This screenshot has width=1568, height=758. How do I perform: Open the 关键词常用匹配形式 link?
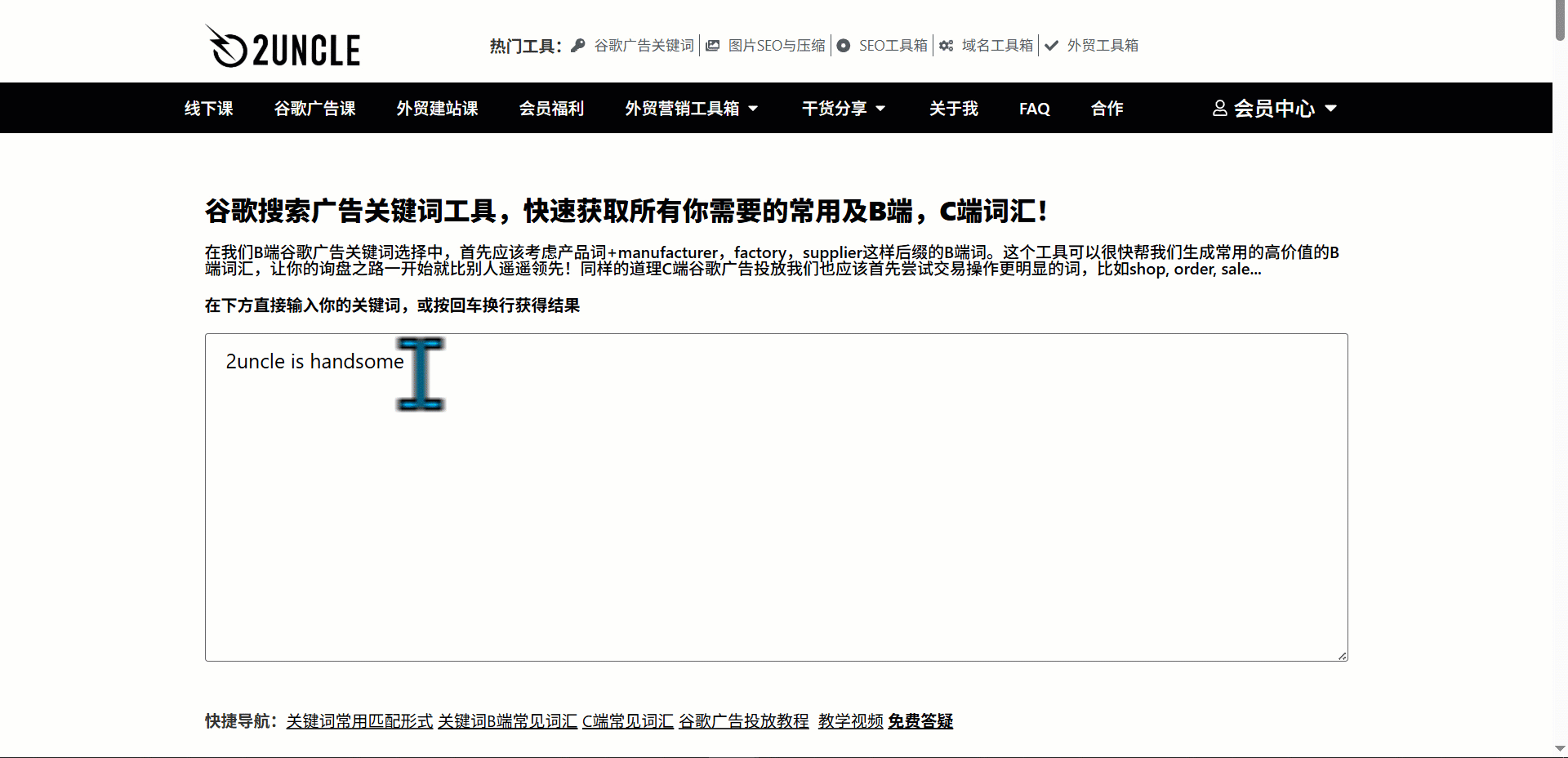tap(359, 721)
